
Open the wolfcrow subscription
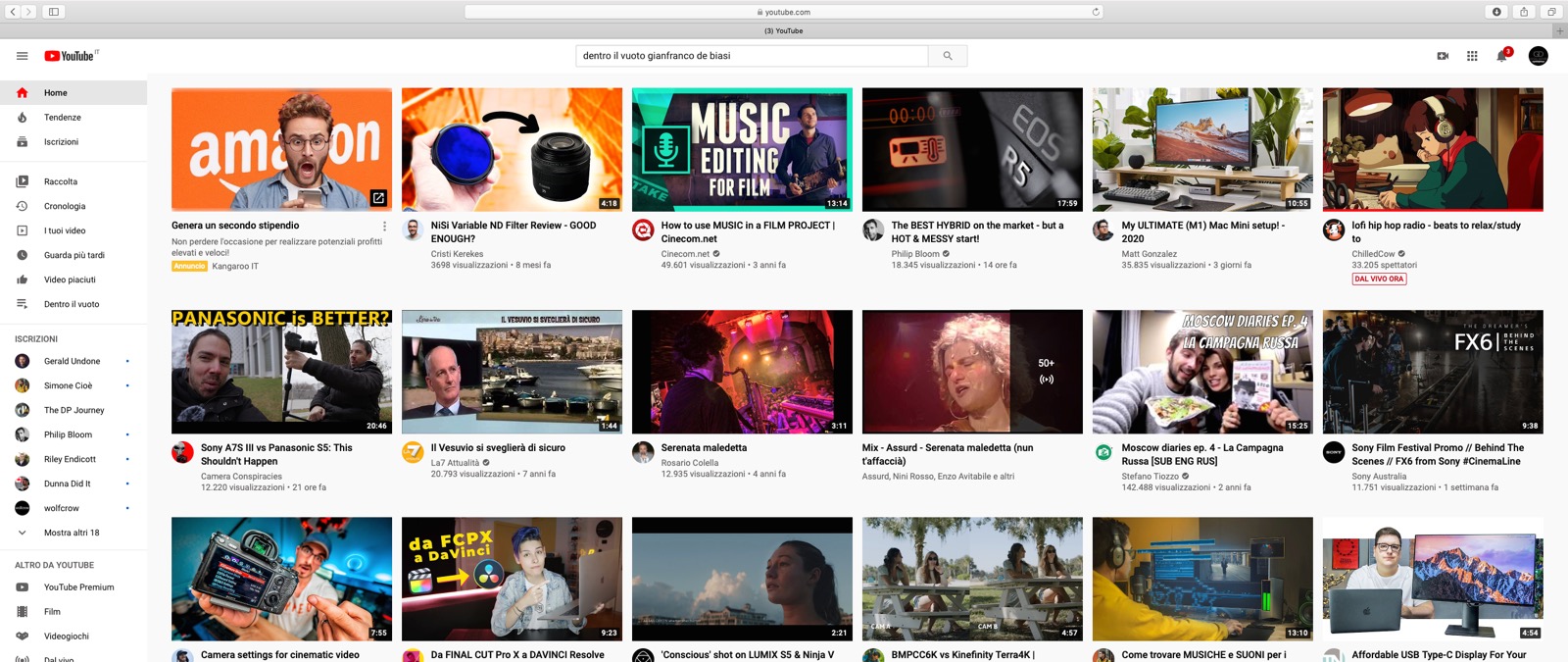click(73, 508)
